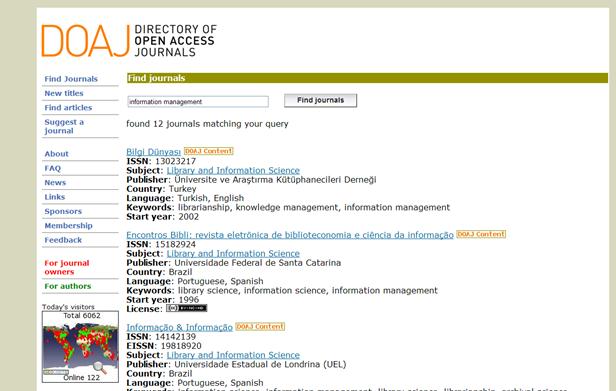The height and width of the screenshot is (391, 616).
Task: Click the Total 6062 visitors text
Action: coord(82,316)
